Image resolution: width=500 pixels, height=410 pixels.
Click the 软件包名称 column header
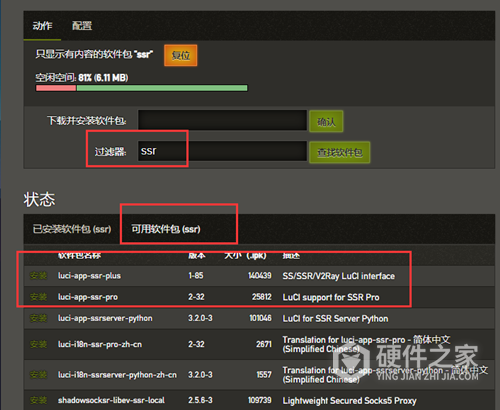(80, 256)
